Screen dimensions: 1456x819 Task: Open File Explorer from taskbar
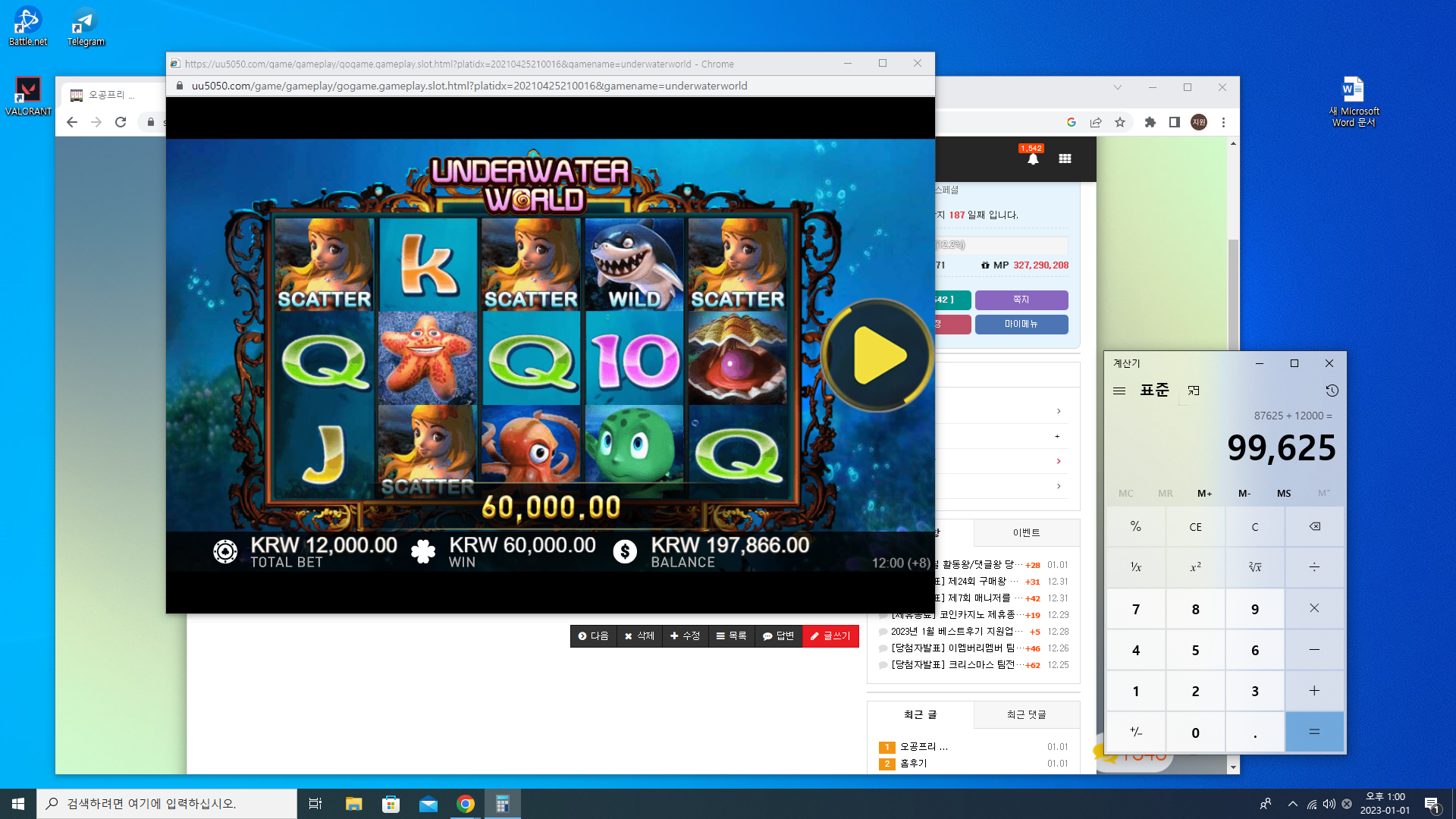click(353, 804)
